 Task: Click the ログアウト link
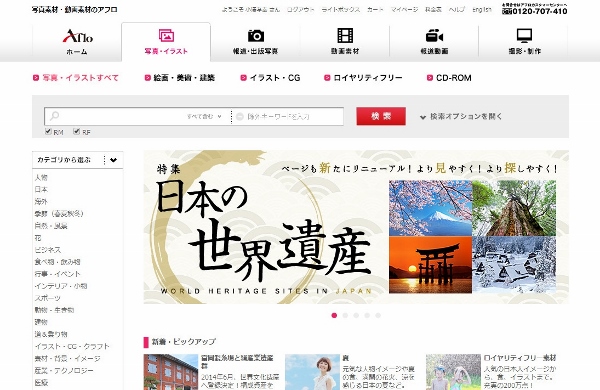coord(300,10)
